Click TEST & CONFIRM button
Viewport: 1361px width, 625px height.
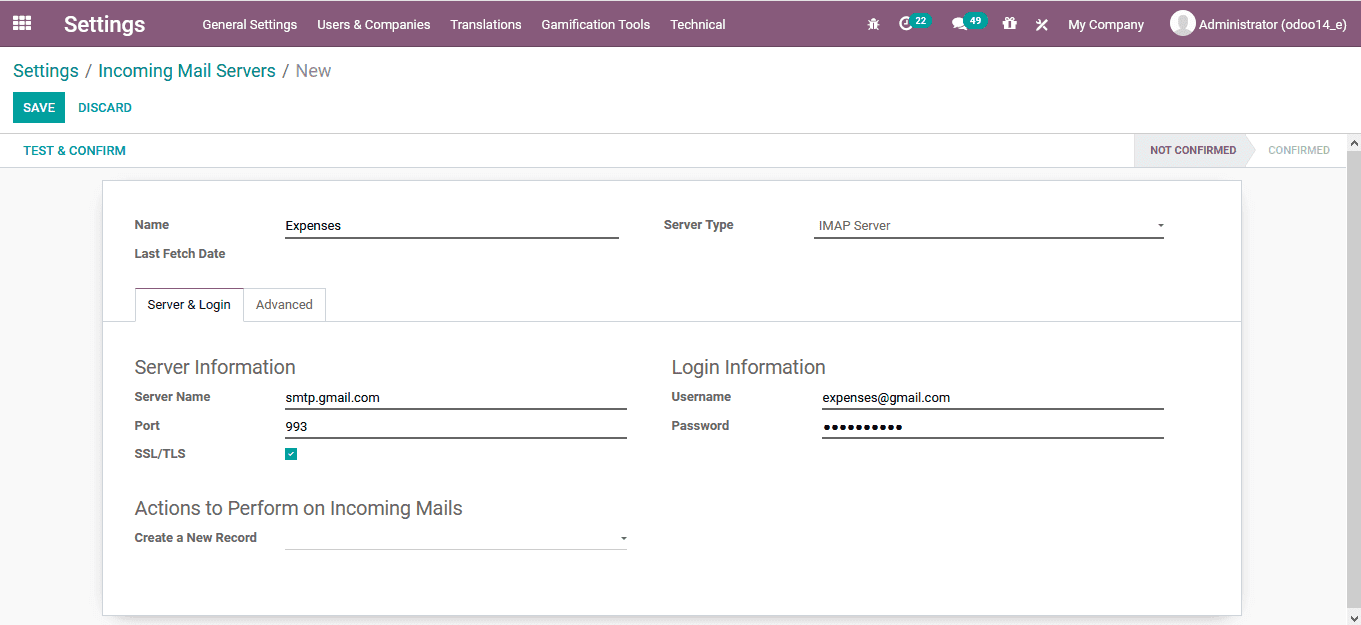[x=75, y=151]
